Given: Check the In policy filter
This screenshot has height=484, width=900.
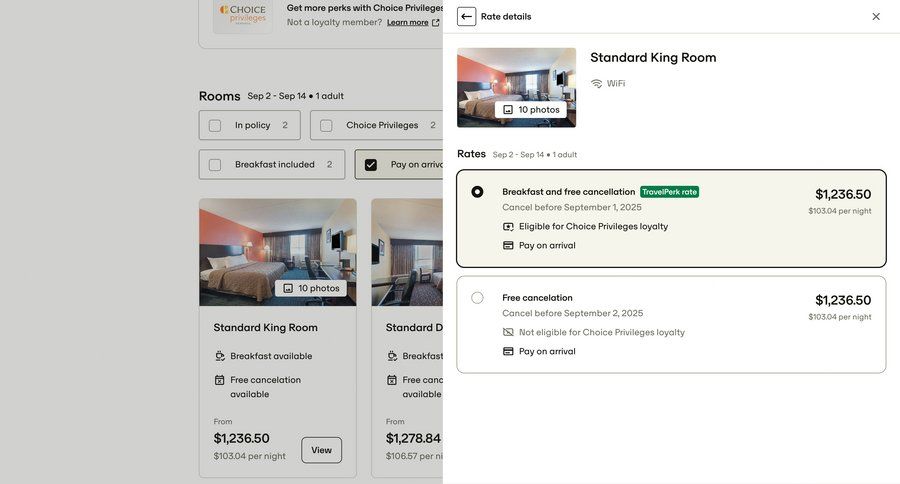Looking at the screenshot, I should click(x=215, y=126).
